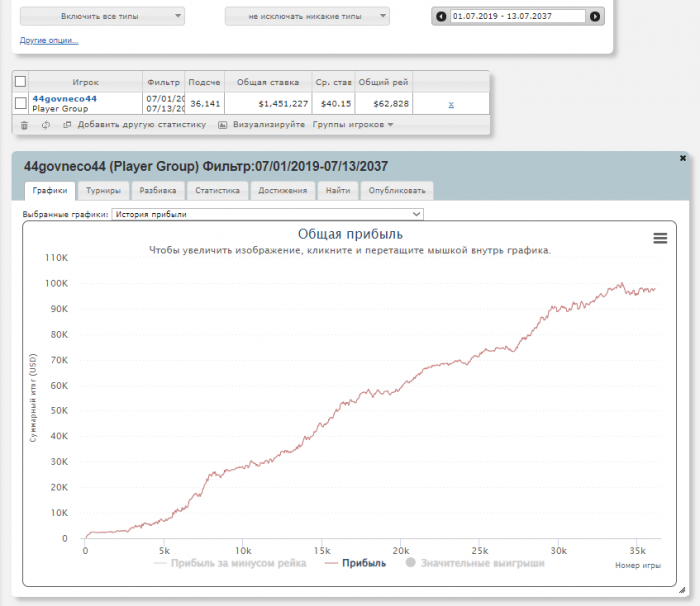Screen dimensions: 700x606
Task: Click the trash delete icon below the table
Action: coord(24,125)
